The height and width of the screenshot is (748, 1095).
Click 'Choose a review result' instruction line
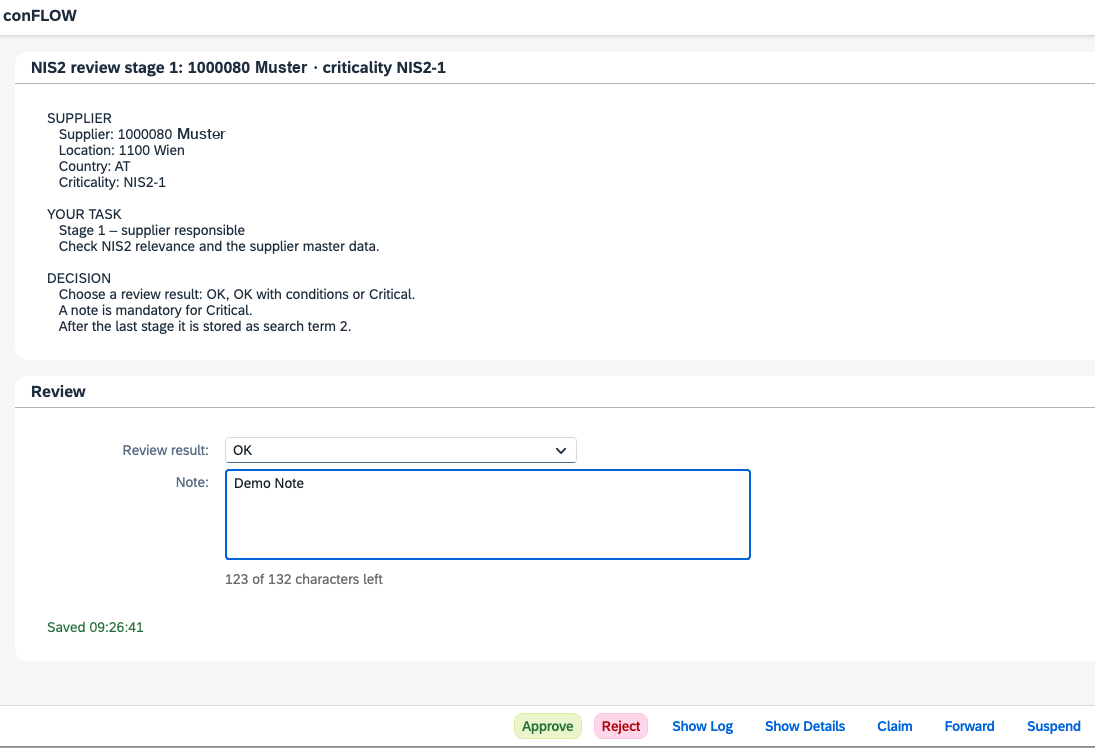237,294
